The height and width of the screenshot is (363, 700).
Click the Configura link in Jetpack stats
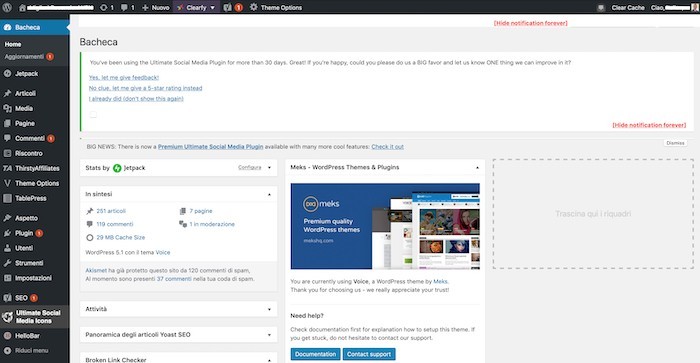click(250, 167)
